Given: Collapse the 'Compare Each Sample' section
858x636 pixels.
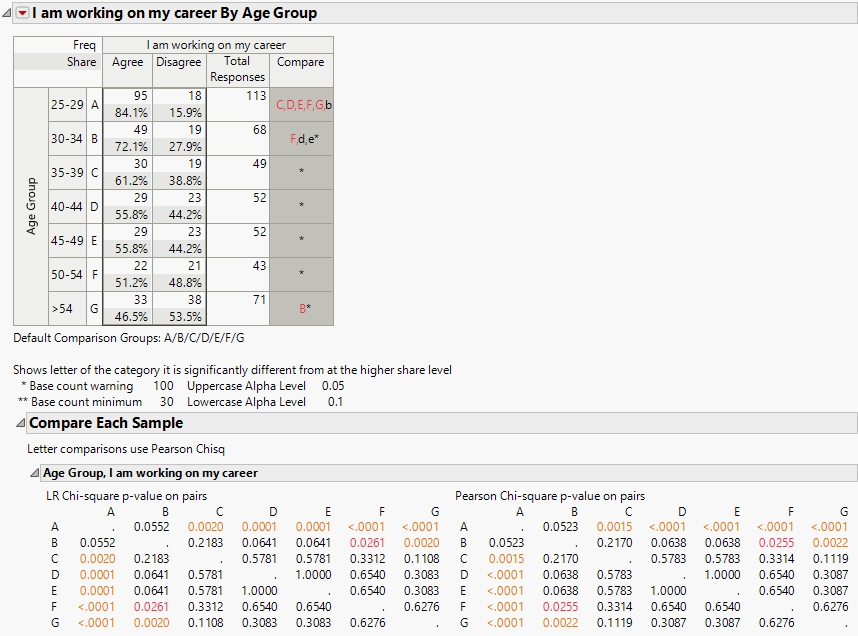Looking at the screenshot, I should point(19,422).
